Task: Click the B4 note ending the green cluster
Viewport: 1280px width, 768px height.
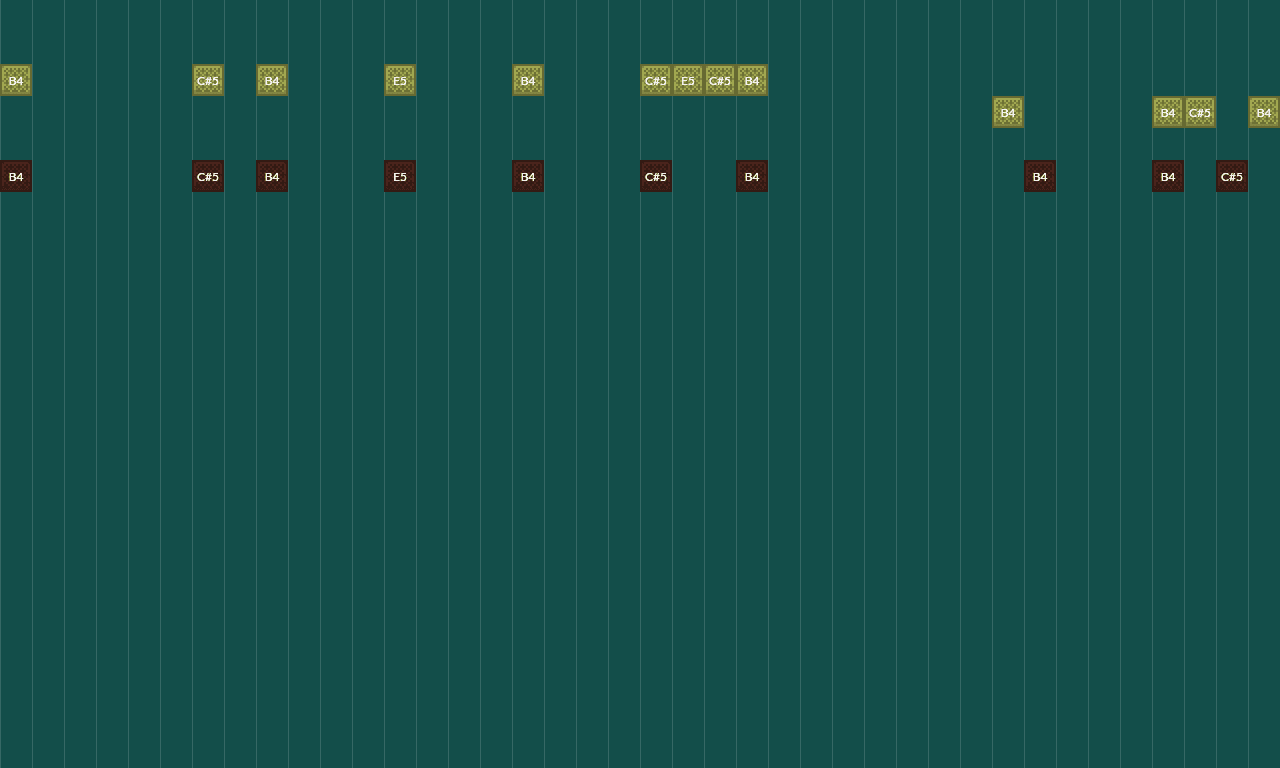Action: 751,80
